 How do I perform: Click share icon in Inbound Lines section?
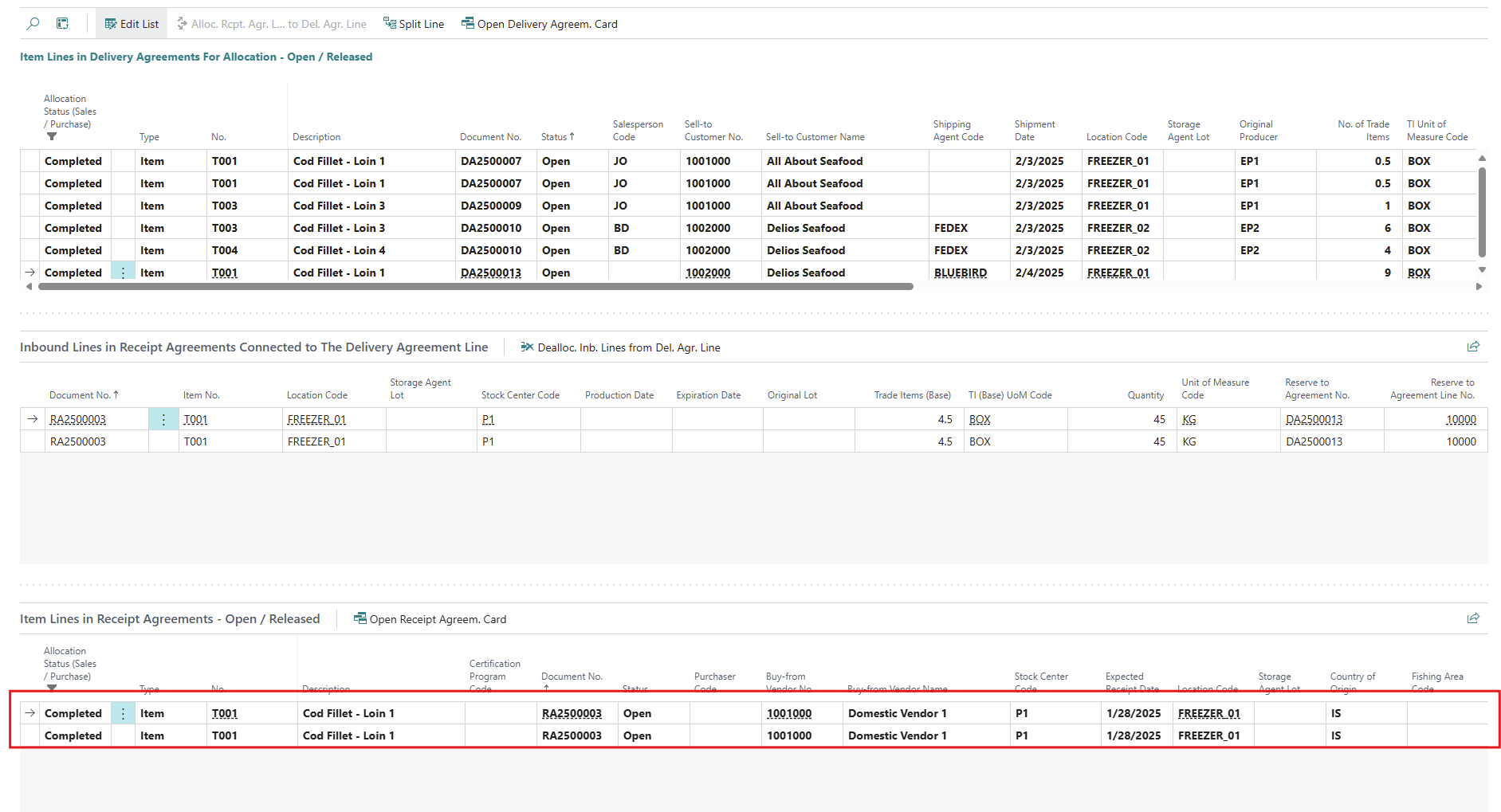coord(1473,347)
